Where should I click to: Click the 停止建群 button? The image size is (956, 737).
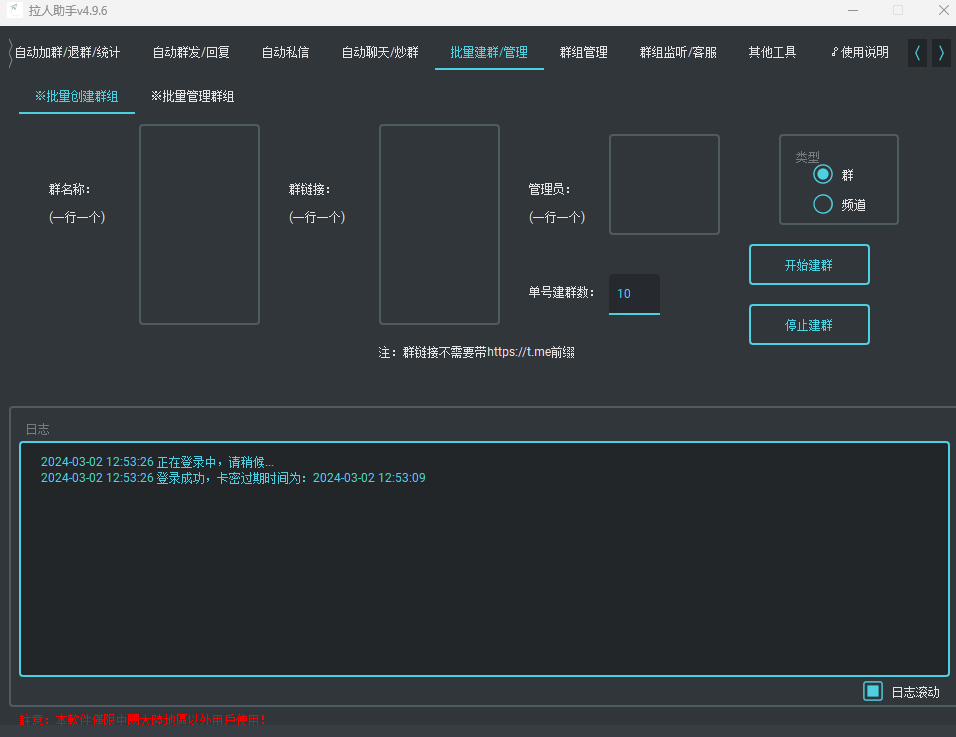coord(809,325)
